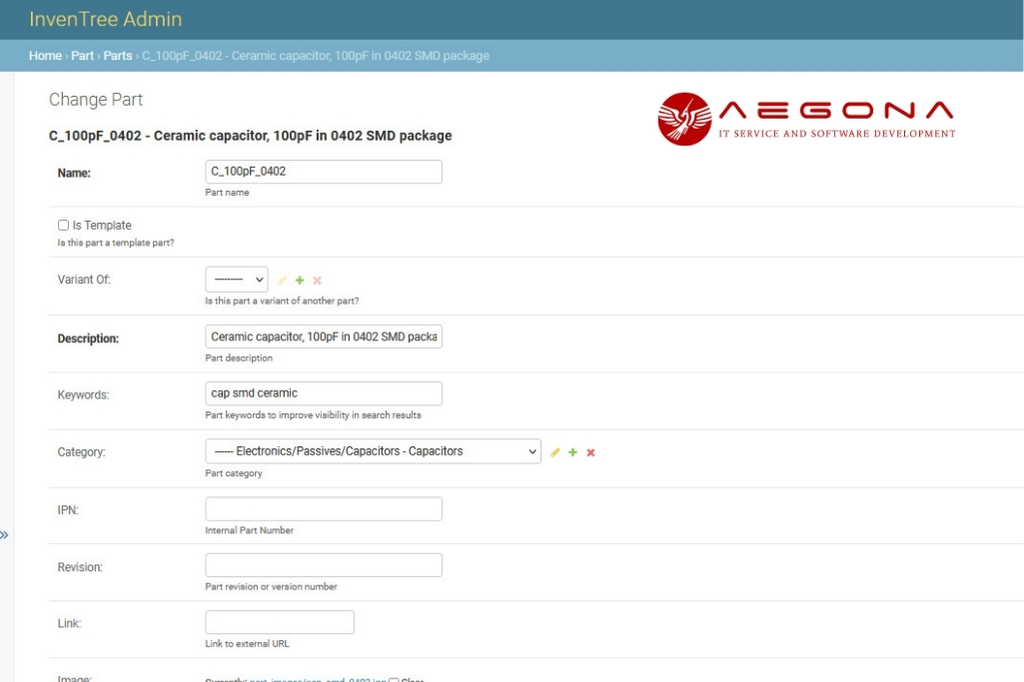Focus the Name input field
The width and height of the screenshot is (1024, 682).
pyautogui.click(x=324, y=172)
